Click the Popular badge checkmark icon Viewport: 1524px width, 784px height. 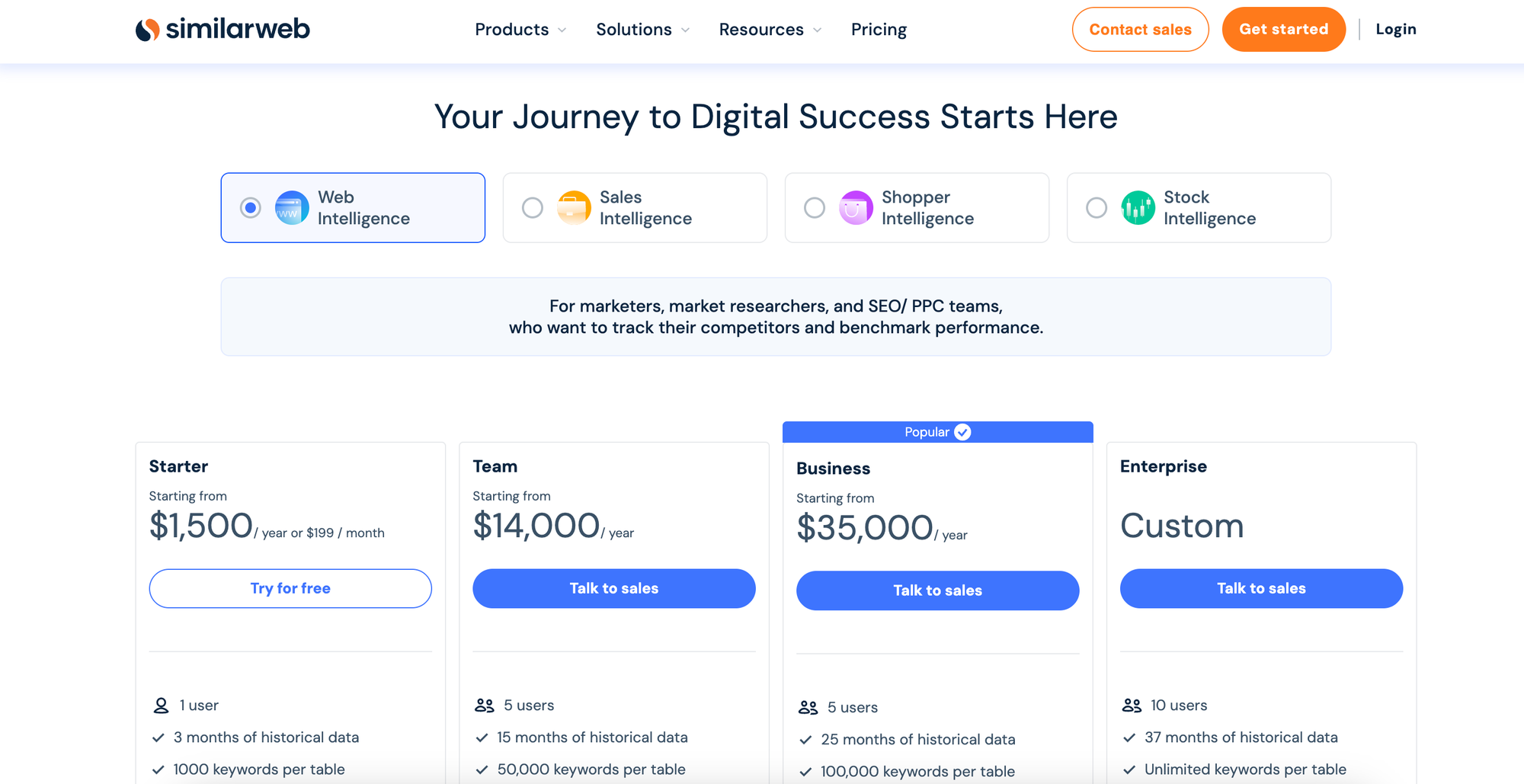click(963, 432)
